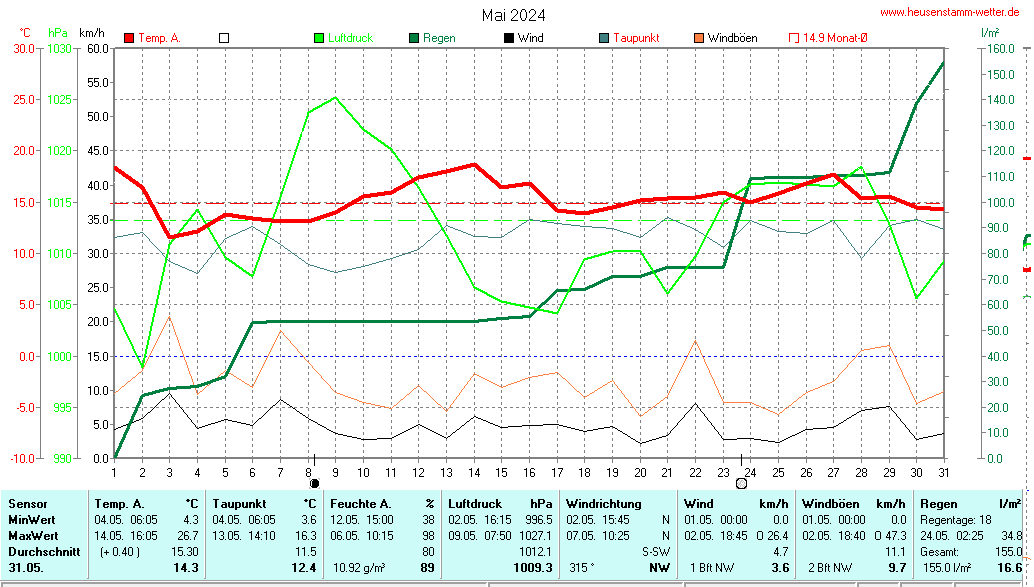The height and width of the screenshot is (587, 1034).
Task: Open the heusenstamm-wetter.de website link
Action: (949, 13)
